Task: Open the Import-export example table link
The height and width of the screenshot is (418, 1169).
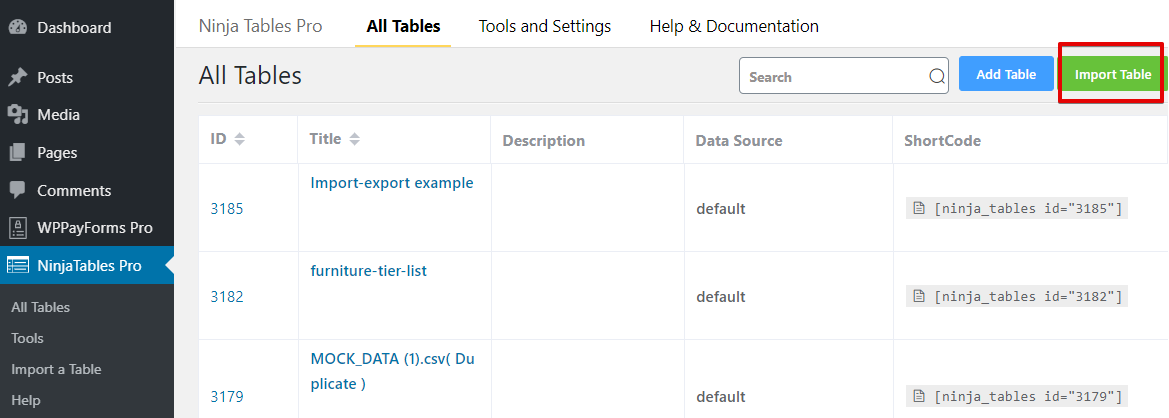Action: pyautogui.click(x=392, y=183)
